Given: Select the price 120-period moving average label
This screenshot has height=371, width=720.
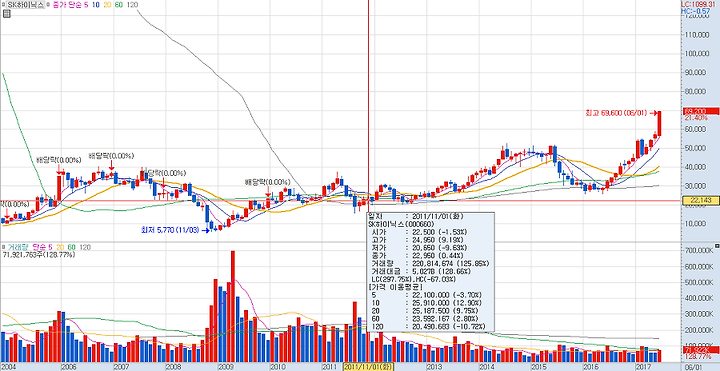Looking at the screenshot, I should (x=133, y=5).
